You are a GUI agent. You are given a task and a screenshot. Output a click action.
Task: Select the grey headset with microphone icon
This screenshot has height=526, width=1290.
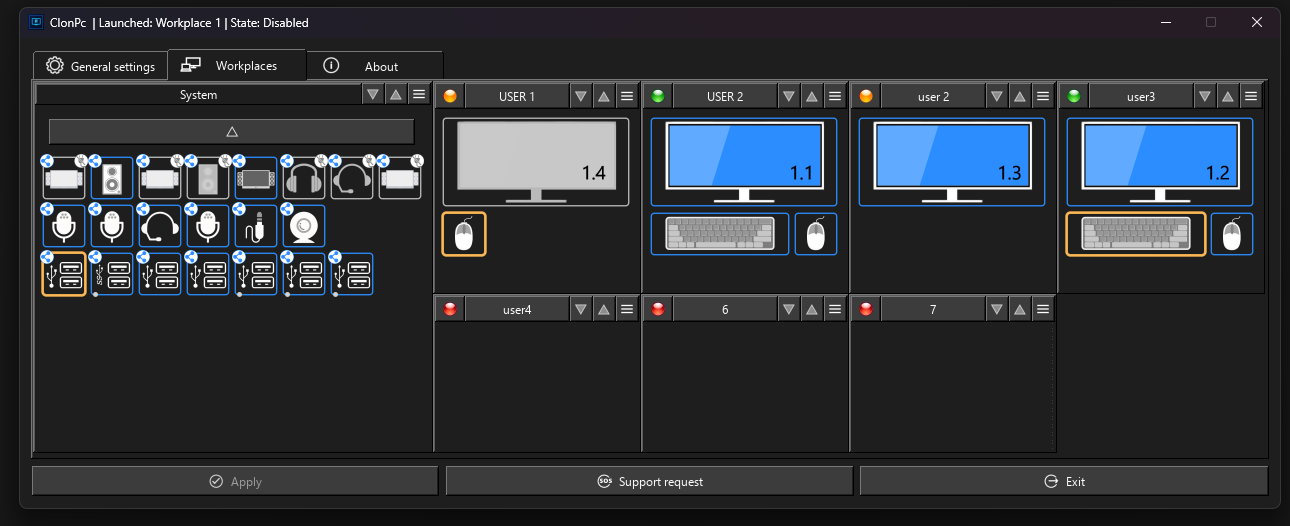[352, 178]
